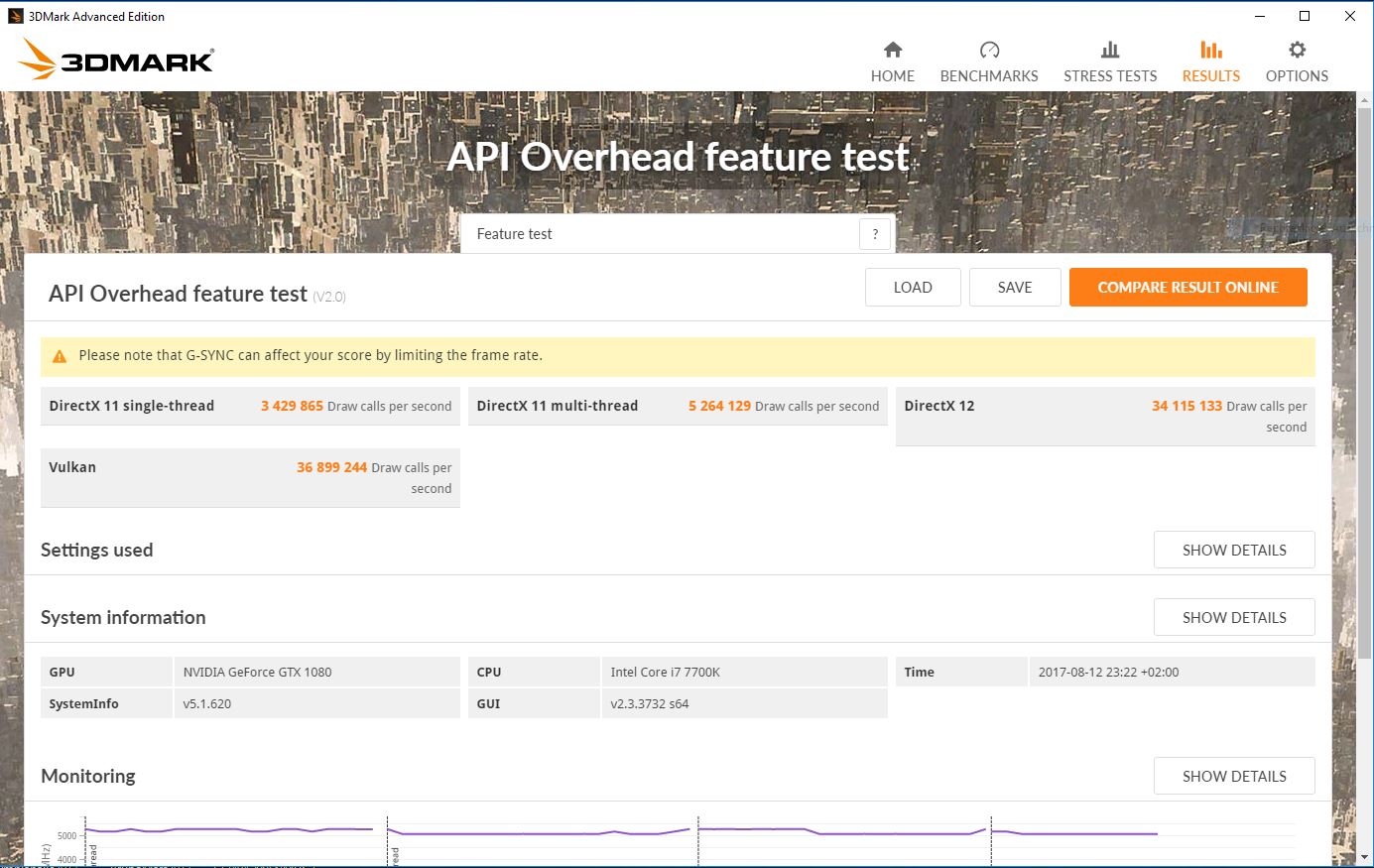
Task: Click the DirectX 11 multi-thread score 5 264 129
Action: click(719, 406)
